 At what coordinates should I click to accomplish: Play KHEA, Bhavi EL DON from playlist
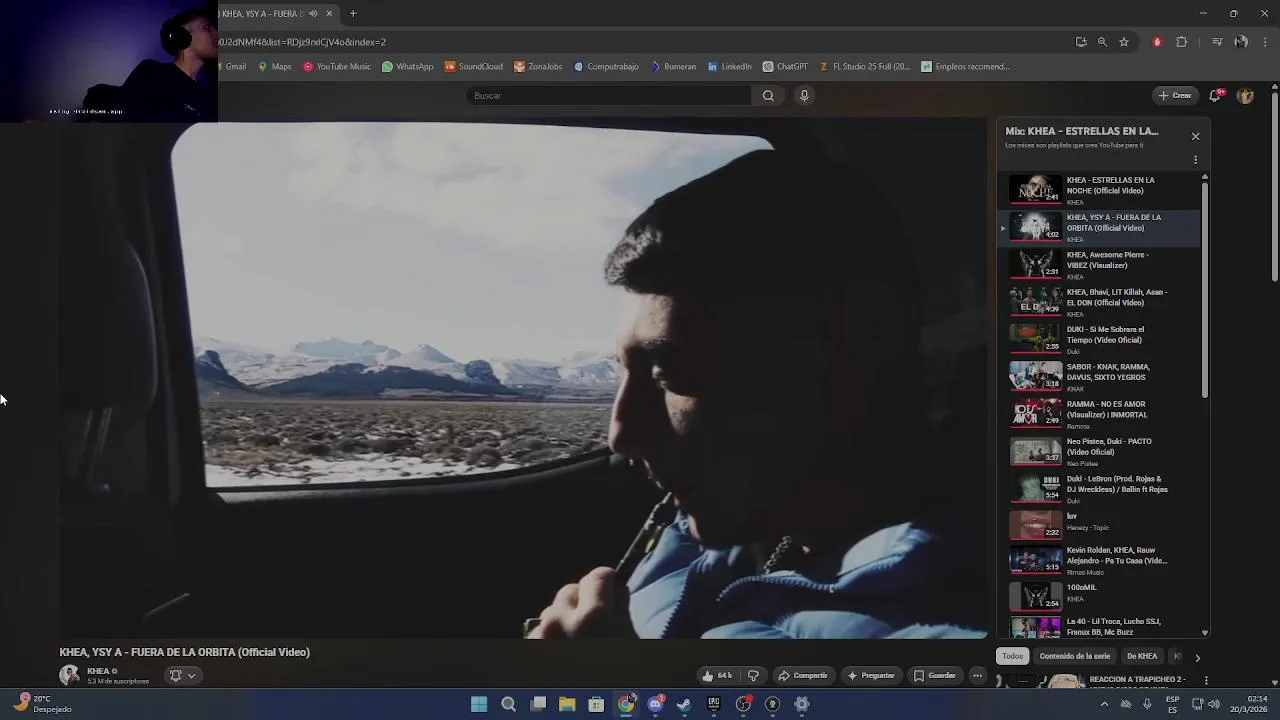tap(1100, 302)
